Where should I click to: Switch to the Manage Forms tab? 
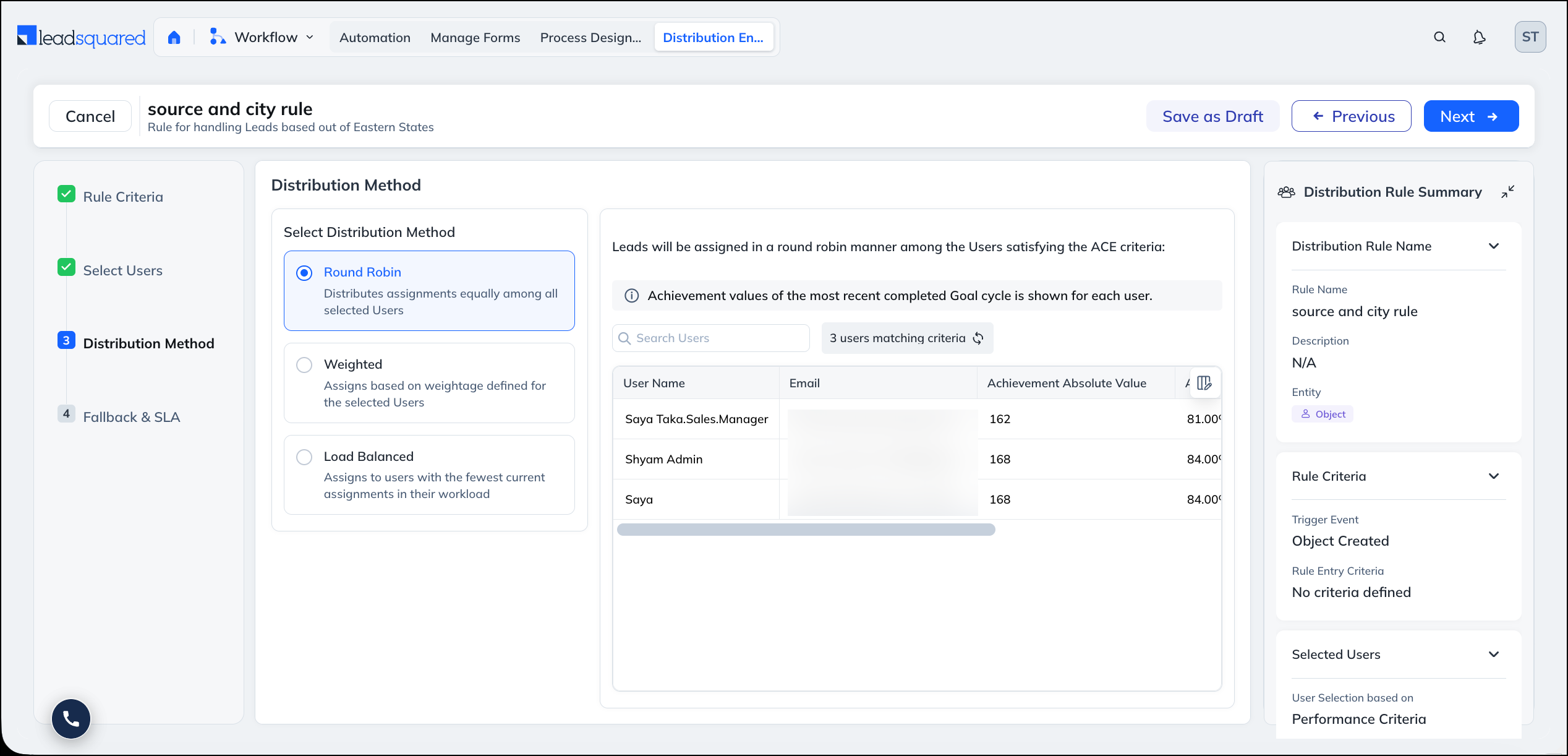click(x=475, y=38)
